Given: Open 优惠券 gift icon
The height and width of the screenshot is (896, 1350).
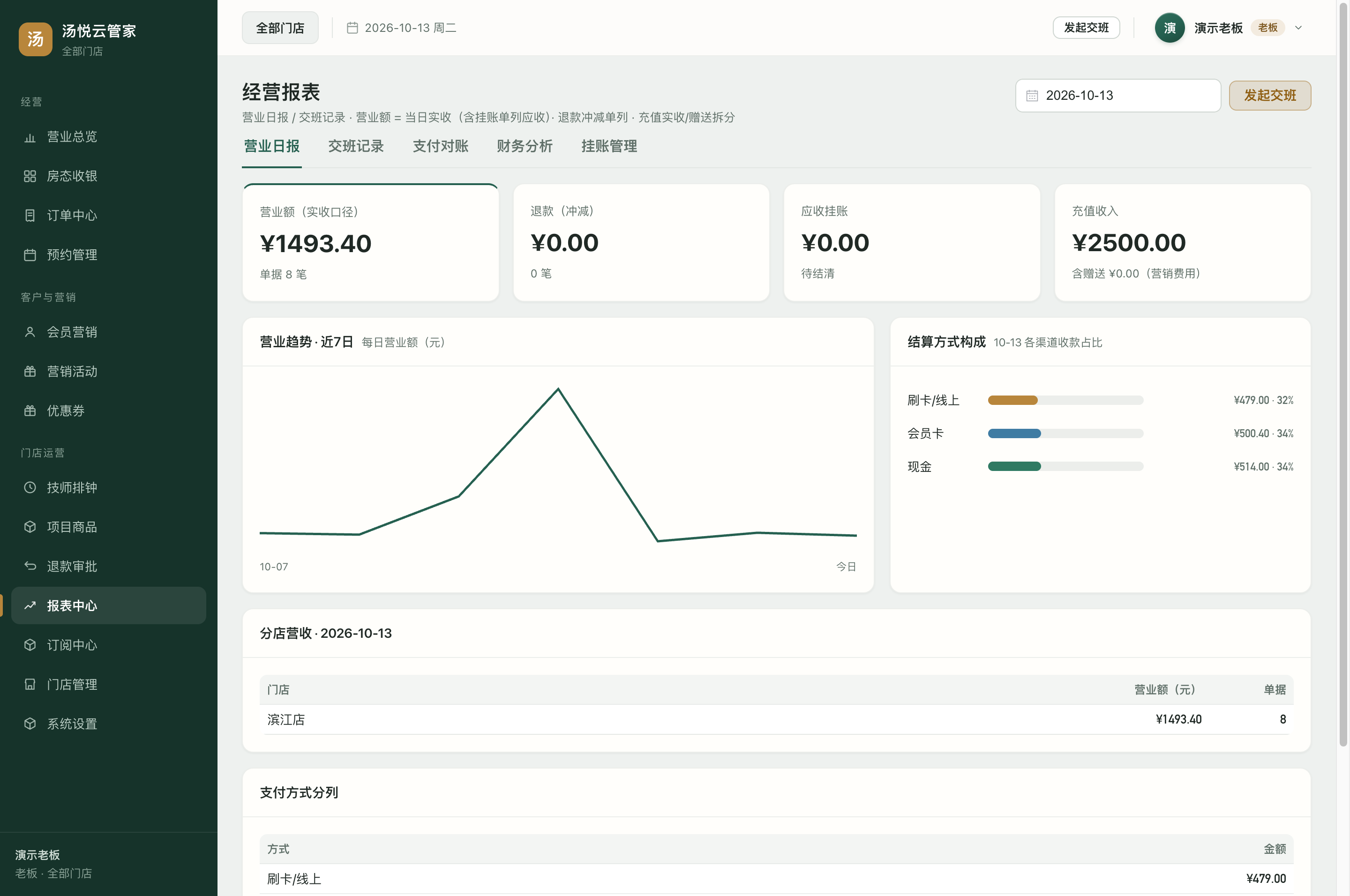Looking at the screenshot, I should click(x=30, y=411).
